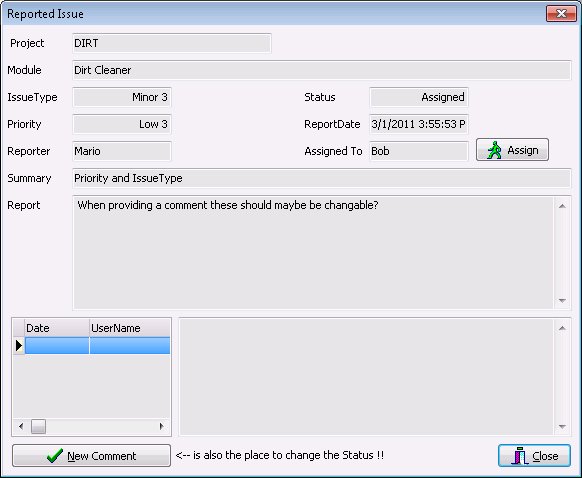Click left arrow of comments grid scrollbar

21,426
